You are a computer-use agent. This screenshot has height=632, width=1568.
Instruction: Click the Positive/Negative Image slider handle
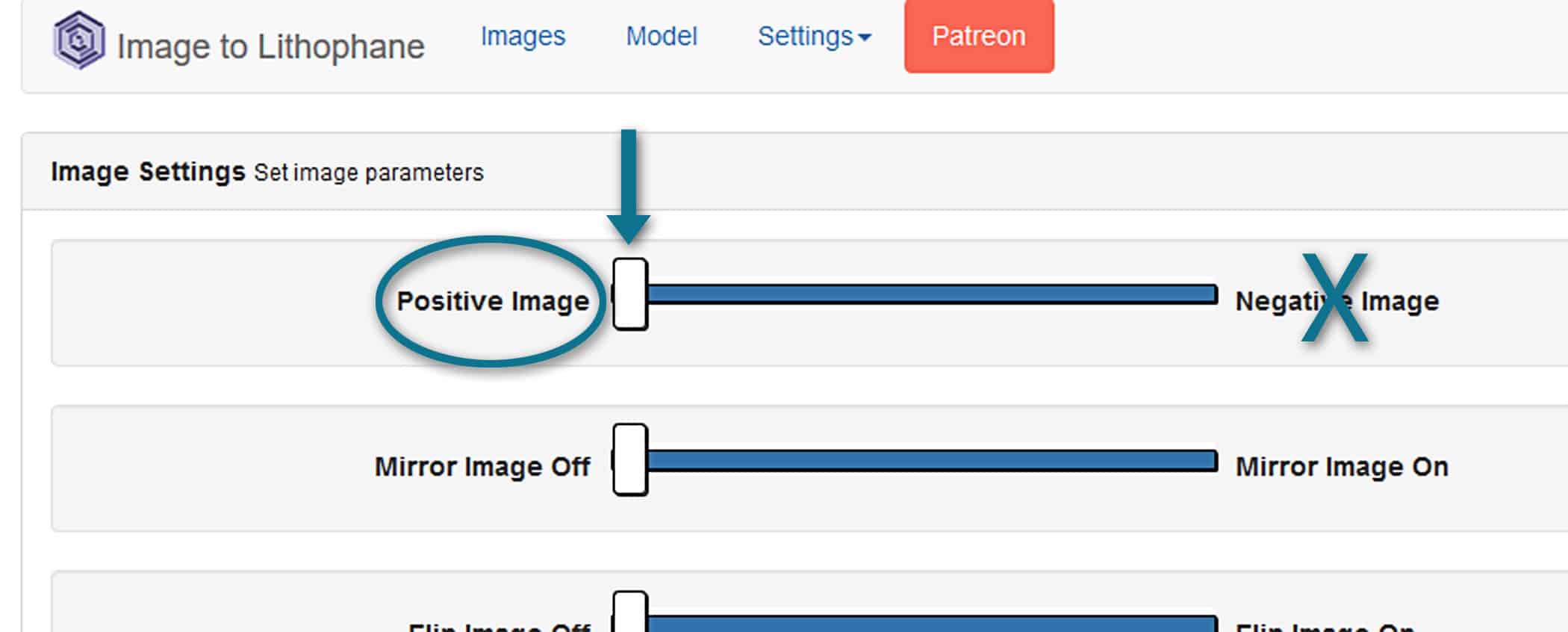pyautogui.click(x=630, y=294)
